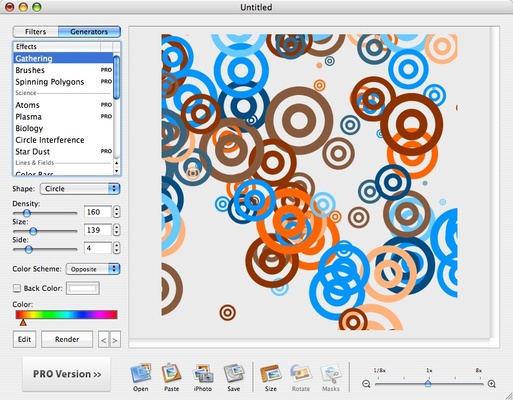
Task: Open the Back Color swatch
Action: tap(83, 288)
